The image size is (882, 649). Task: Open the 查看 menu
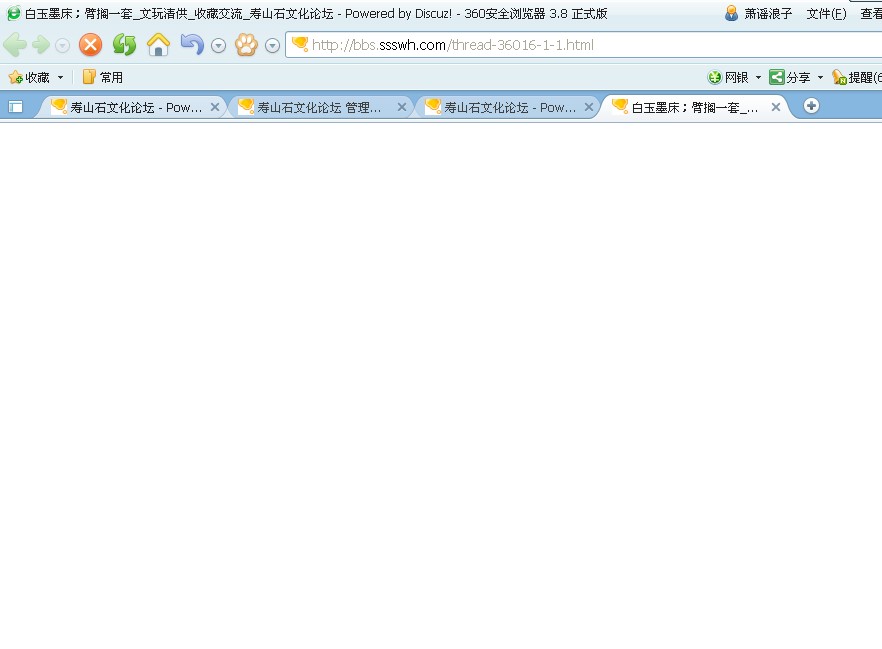871,13
